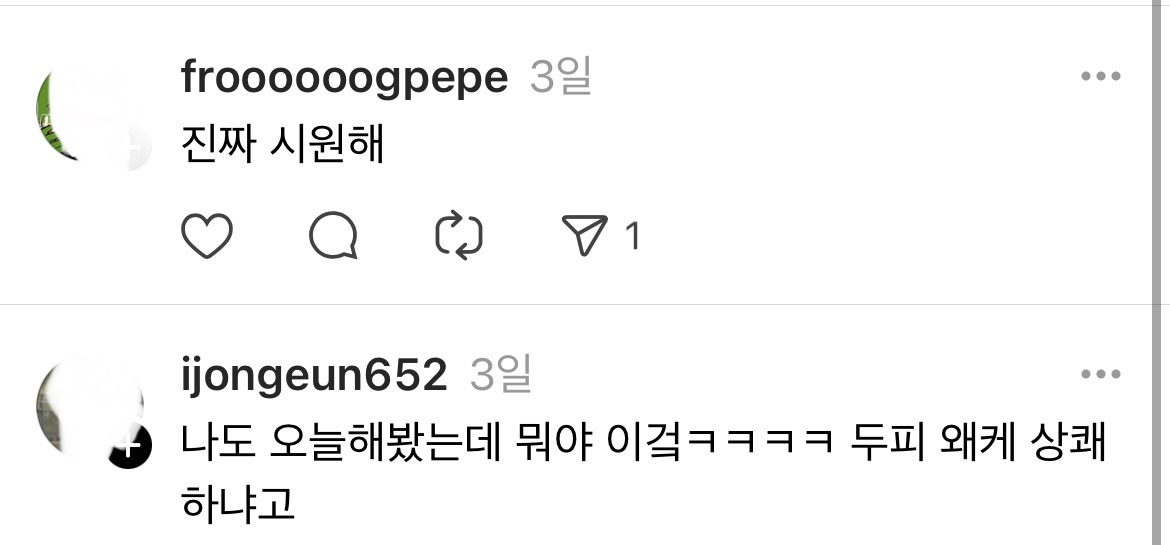The image size is (1170, 545).
Task: Follow ijongeun652 via black plus badge
Action: pyautogui.click(x=130, y=447)
